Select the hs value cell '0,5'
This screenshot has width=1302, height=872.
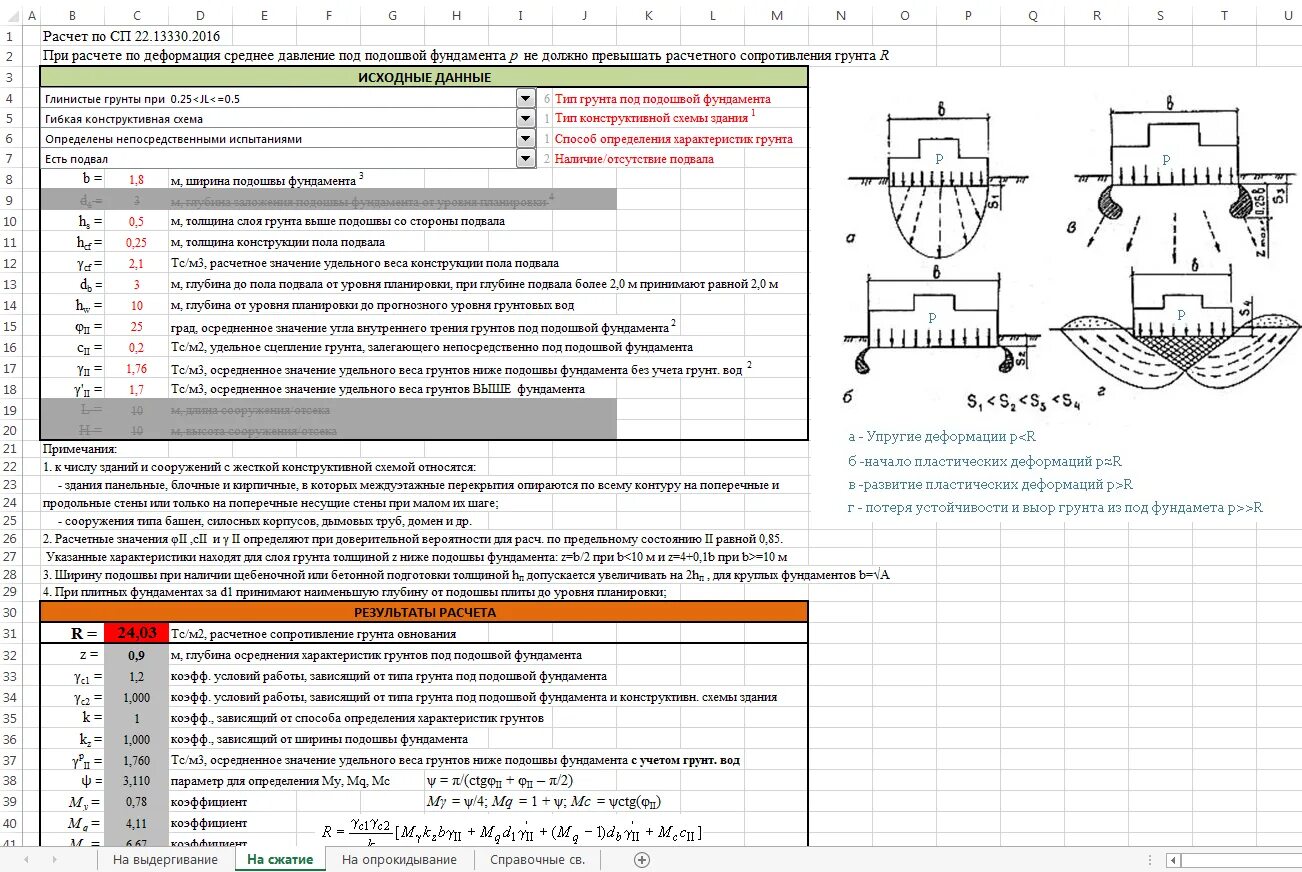pyautogui.click(x=136, y=222)
